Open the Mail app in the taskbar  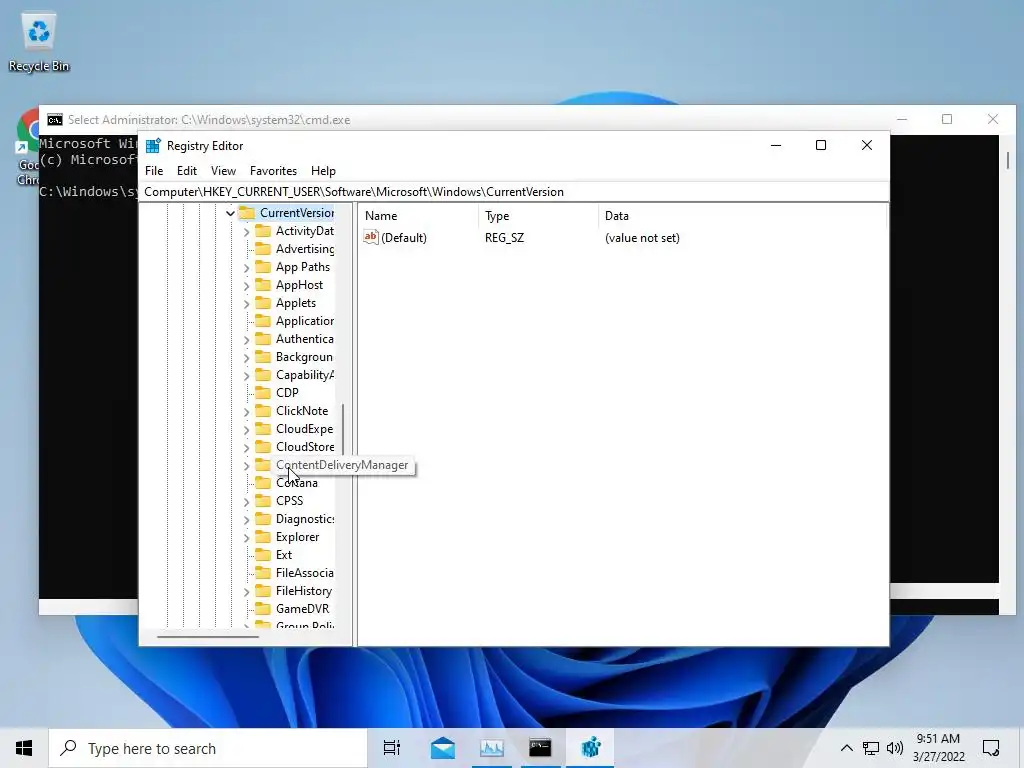click(443, 748)
